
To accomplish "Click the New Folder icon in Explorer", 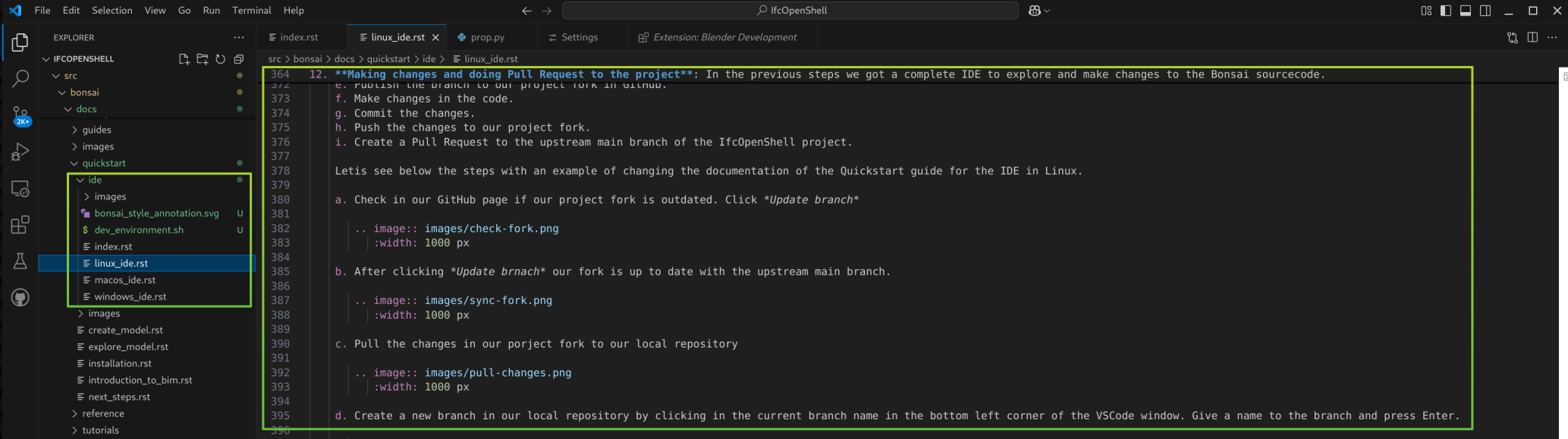I will tap(202, 59).
